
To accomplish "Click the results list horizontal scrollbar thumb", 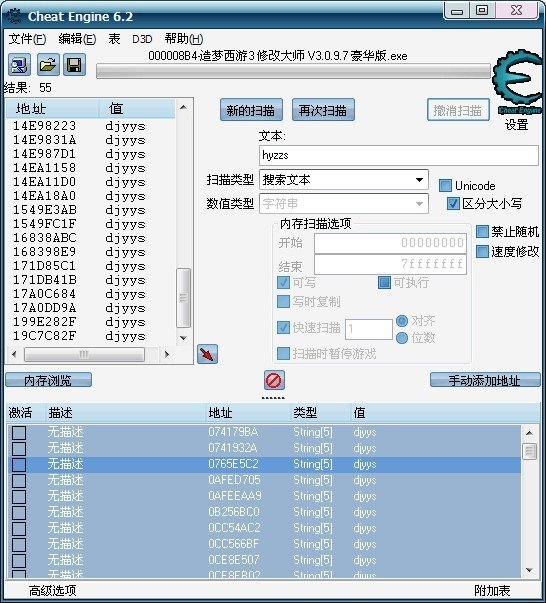I will [x=84, y=354].
